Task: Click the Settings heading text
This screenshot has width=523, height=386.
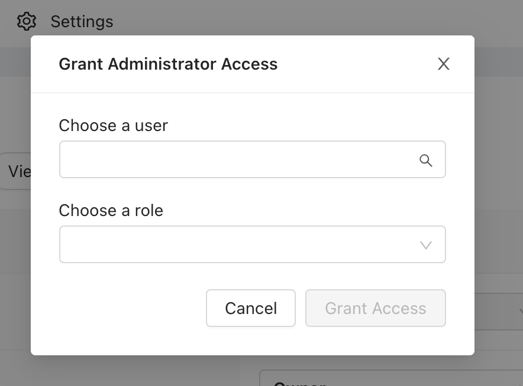Action: [82, 22]
